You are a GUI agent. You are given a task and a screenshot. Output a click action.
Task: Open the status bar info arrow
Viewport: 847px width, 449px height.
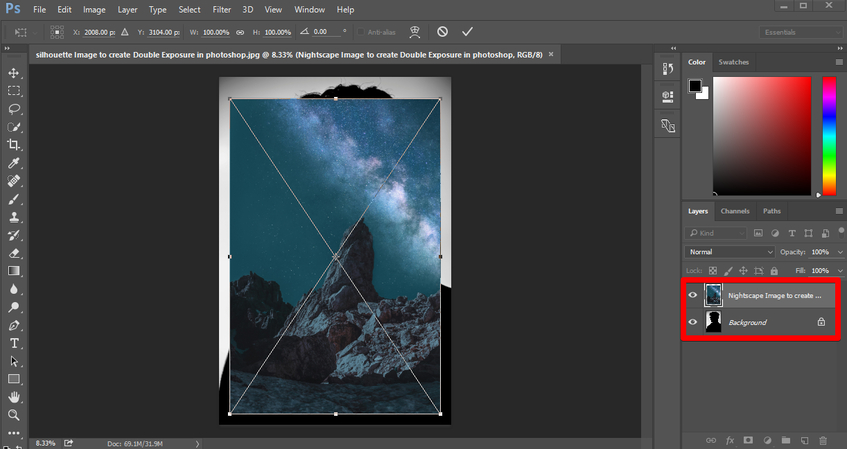pyautogui.click(x=197, y=444)
